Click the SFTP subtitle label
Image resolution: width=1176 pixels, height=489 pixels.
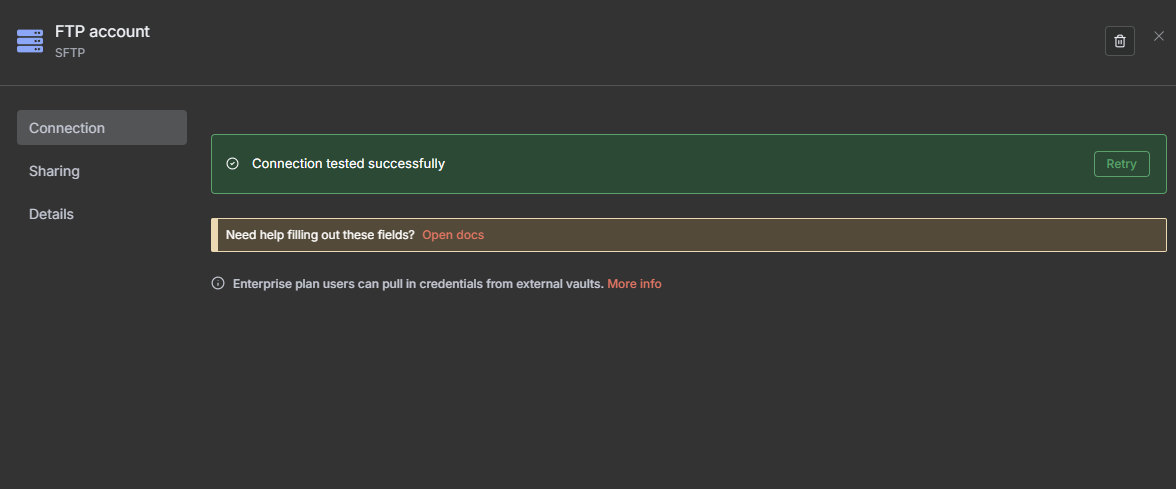(x=70, y=52)
